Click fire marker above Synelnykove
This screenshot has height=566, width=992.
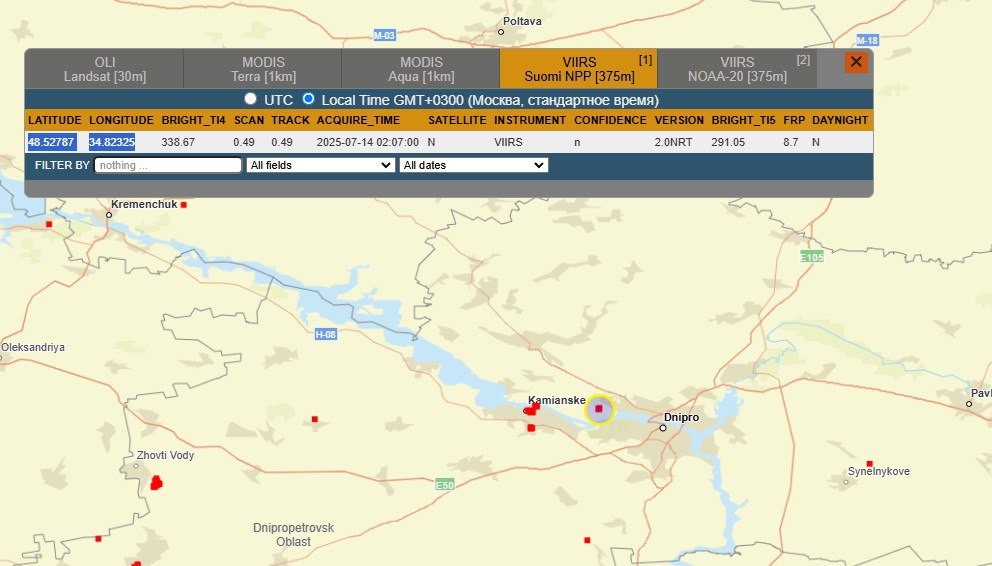click(870, 464)
